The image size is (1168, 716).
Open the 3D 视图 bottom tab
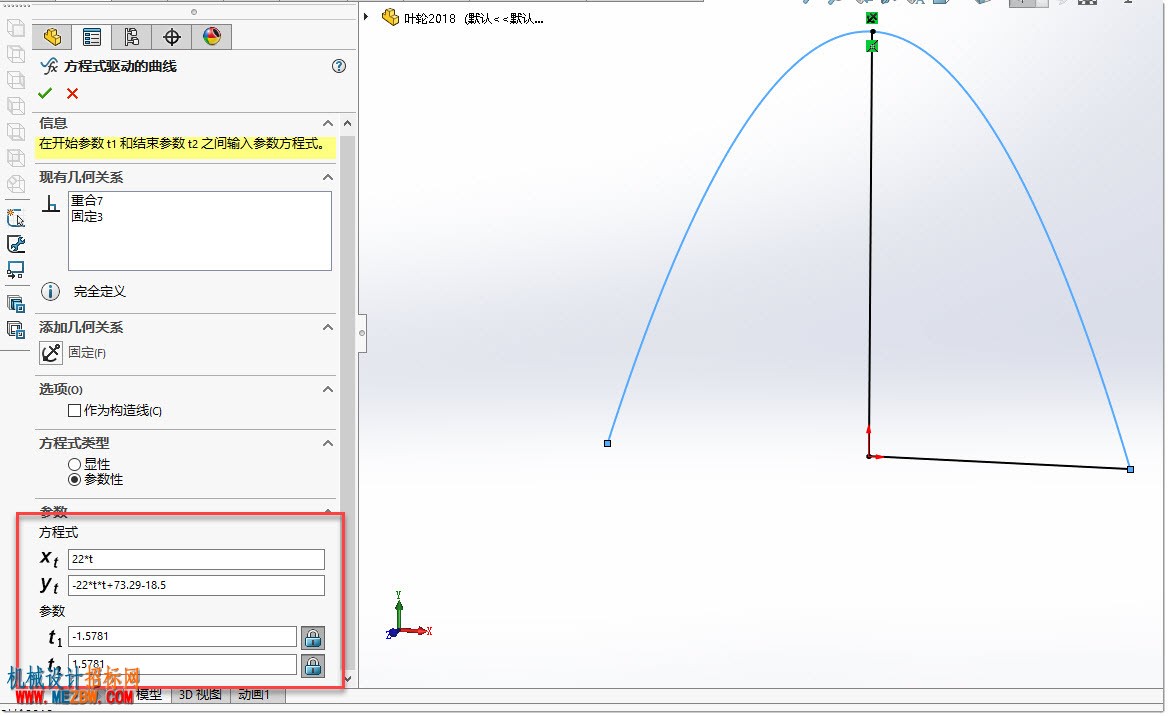point(200,694)
